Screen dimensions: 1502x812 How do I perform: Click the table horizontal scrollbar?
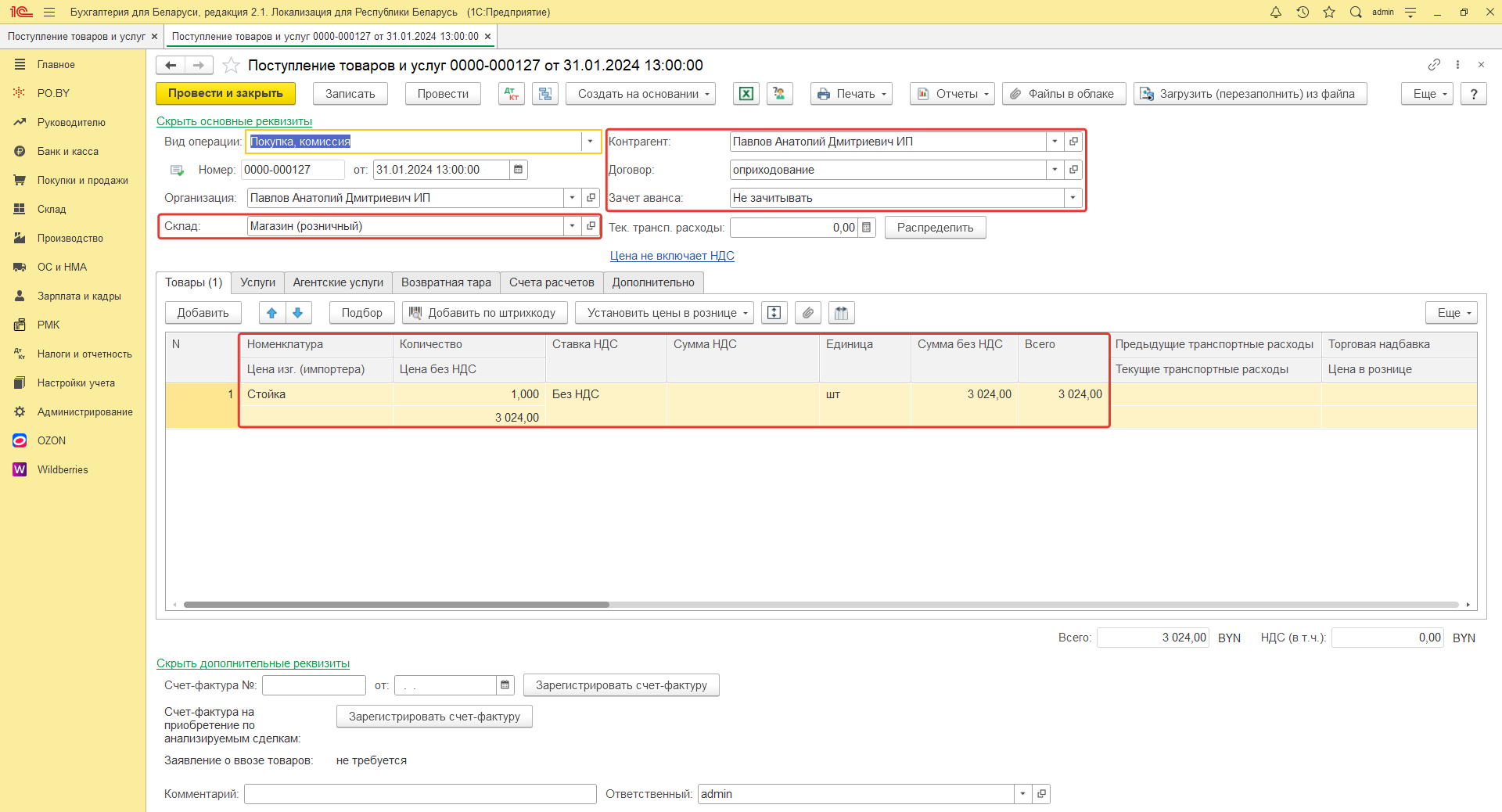[396, 605]
